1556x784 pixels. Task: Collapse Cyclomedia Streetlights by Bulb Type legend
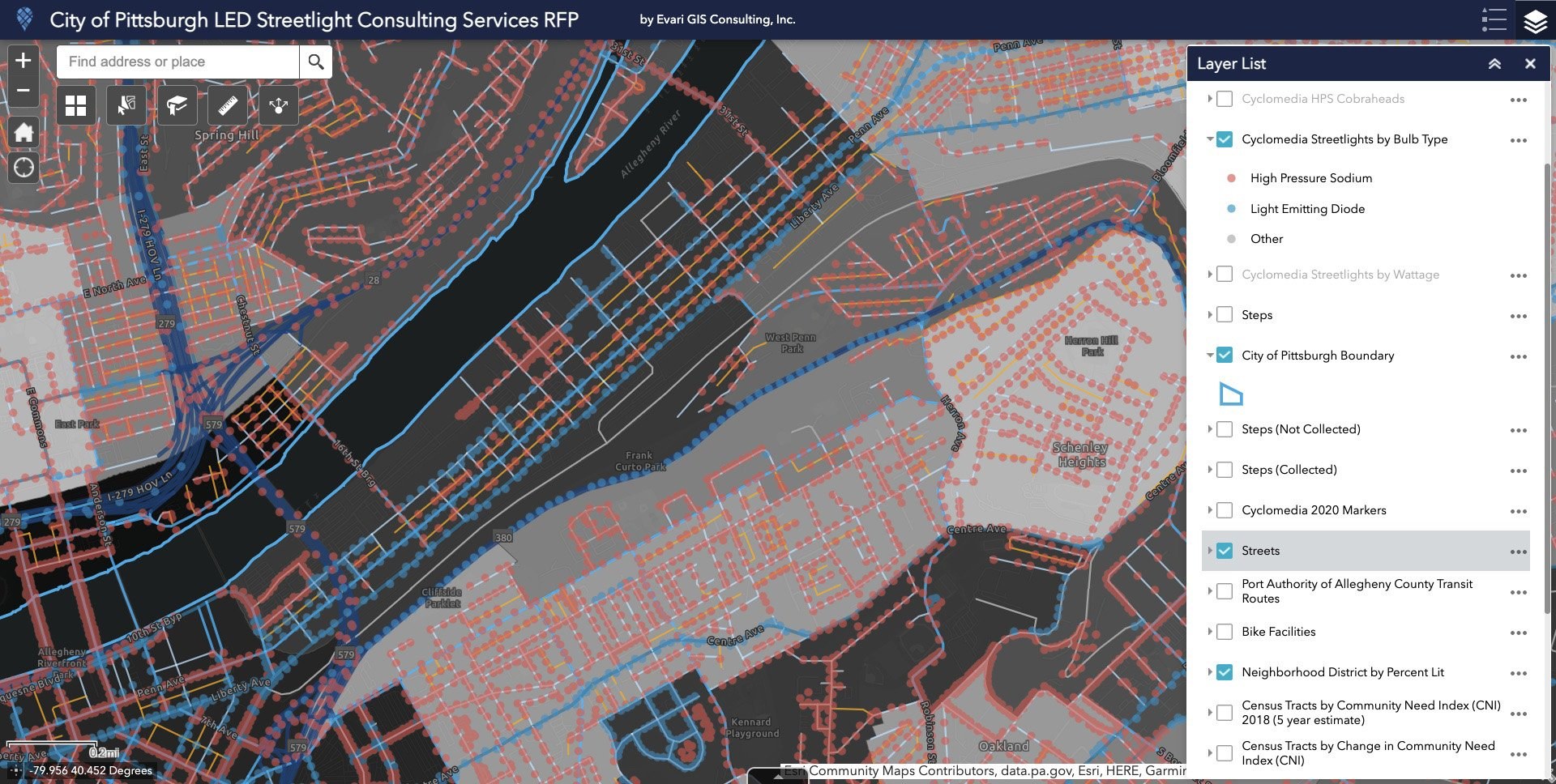tap(1209, 139)
